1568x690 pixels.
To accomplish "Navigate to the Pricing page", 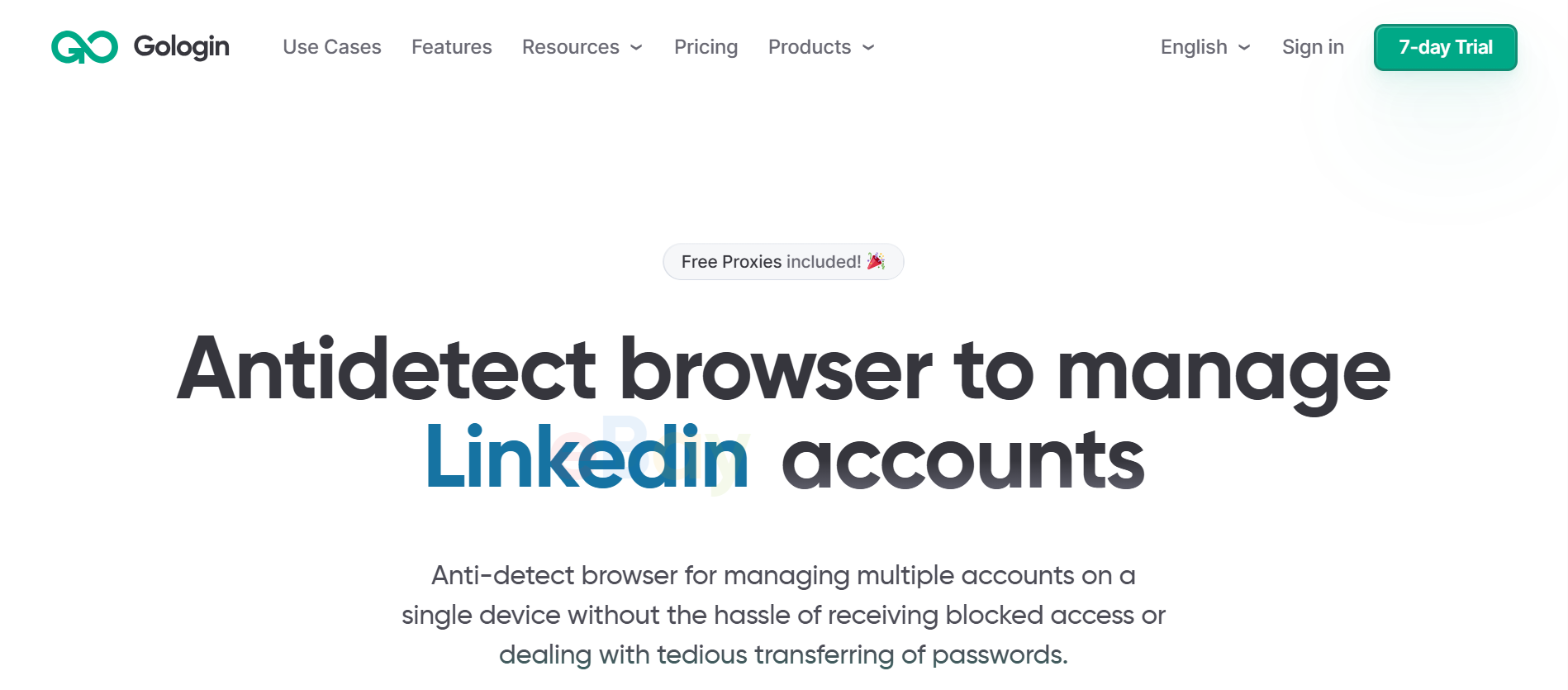I will tap(706, 47).
